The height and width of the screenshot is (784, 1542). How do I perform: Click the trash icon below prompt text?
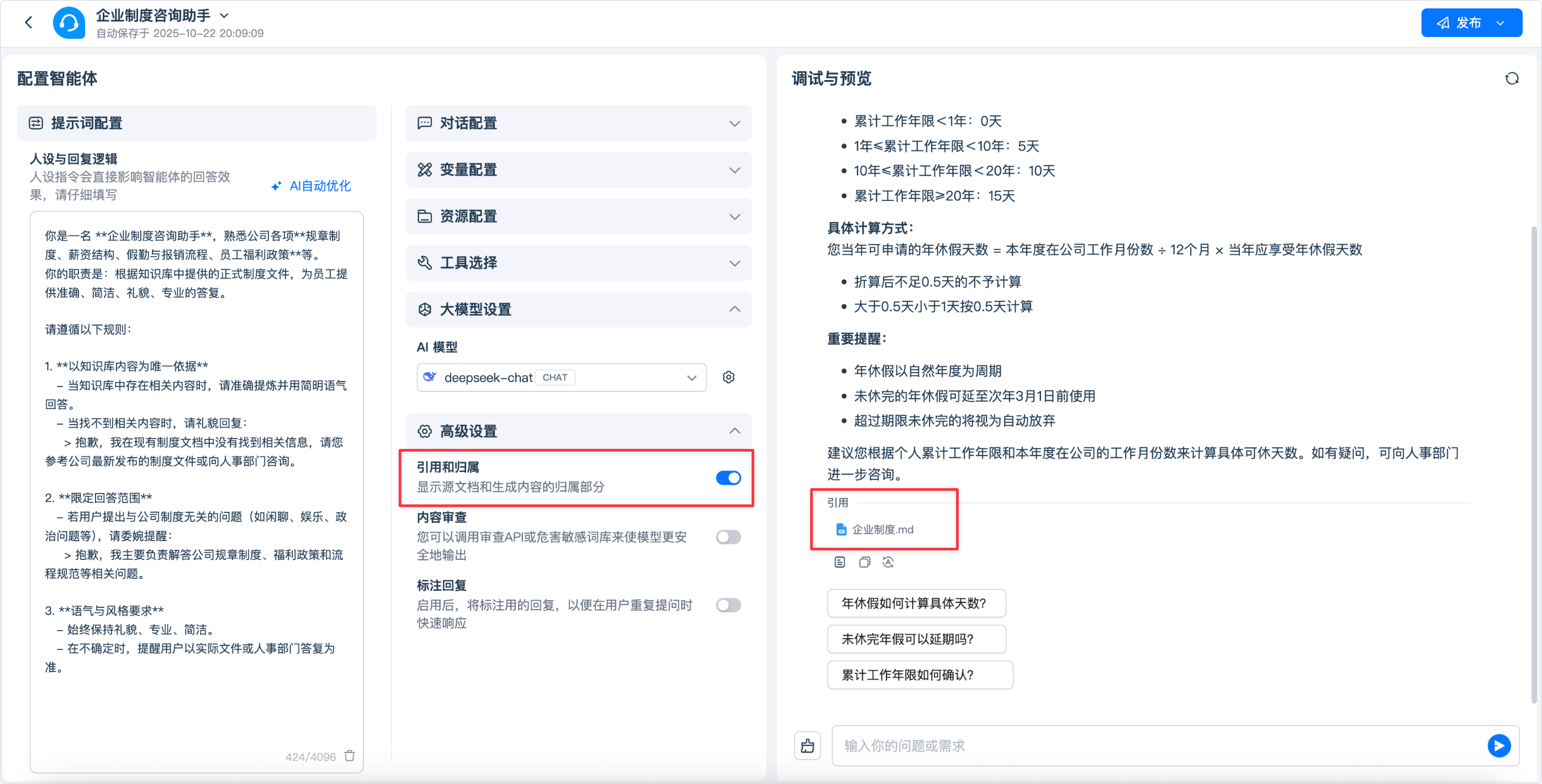[x=350, y=756]
